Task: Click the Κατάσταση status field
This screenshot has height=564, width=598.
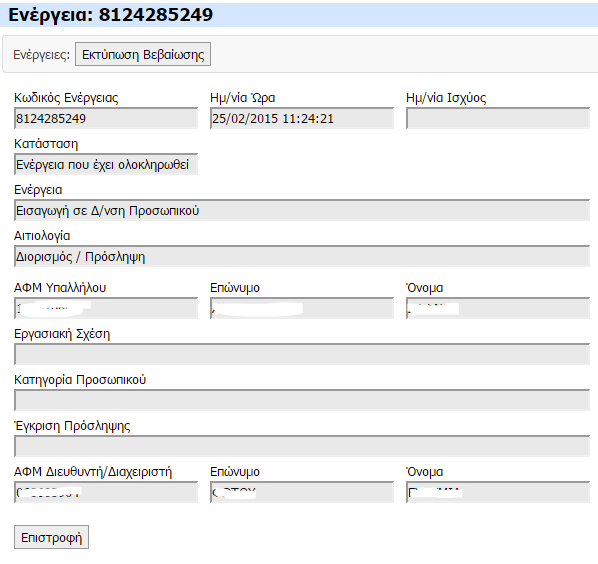Action: pyautogui.click(x=106, y=164)
